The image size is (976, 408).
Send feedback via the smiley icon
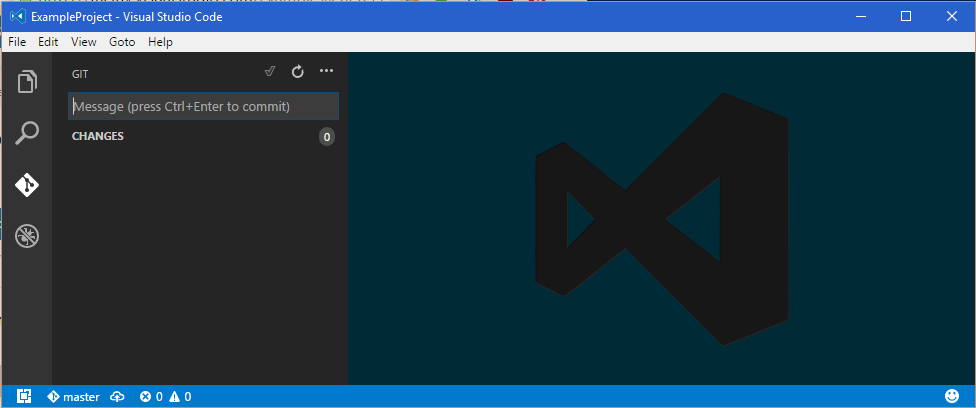(952, 397)
